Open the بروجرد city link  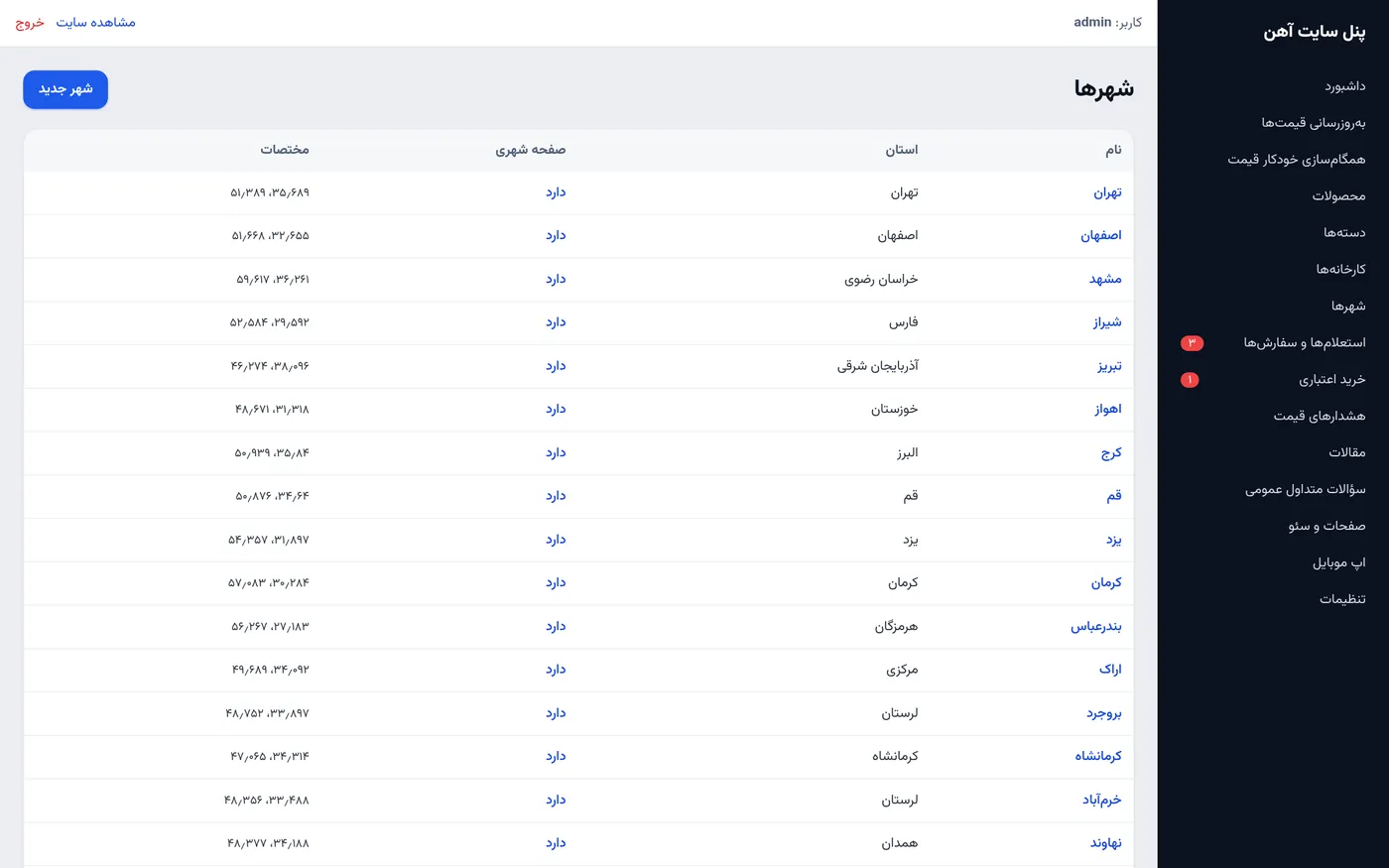[x=1104, y=713]
